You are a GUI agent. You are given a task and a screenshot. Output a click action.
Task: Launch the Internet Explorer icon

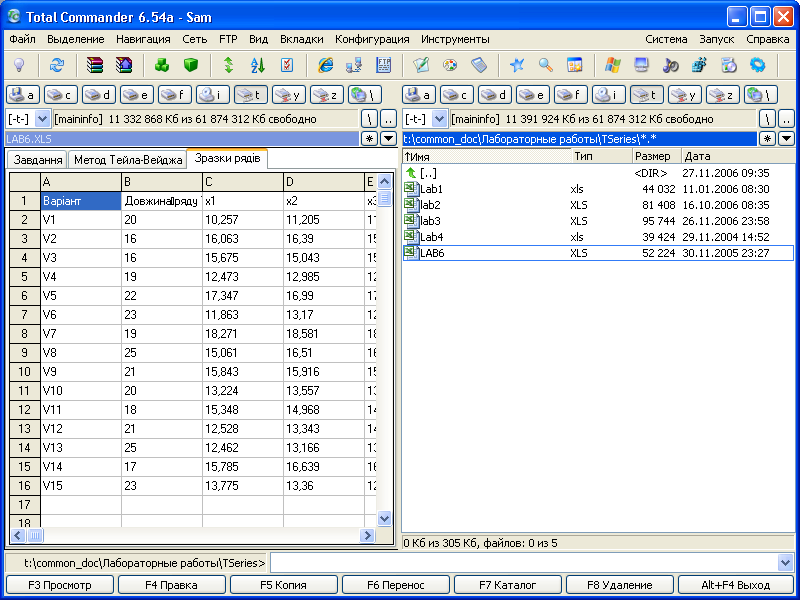tap(325, 65)
